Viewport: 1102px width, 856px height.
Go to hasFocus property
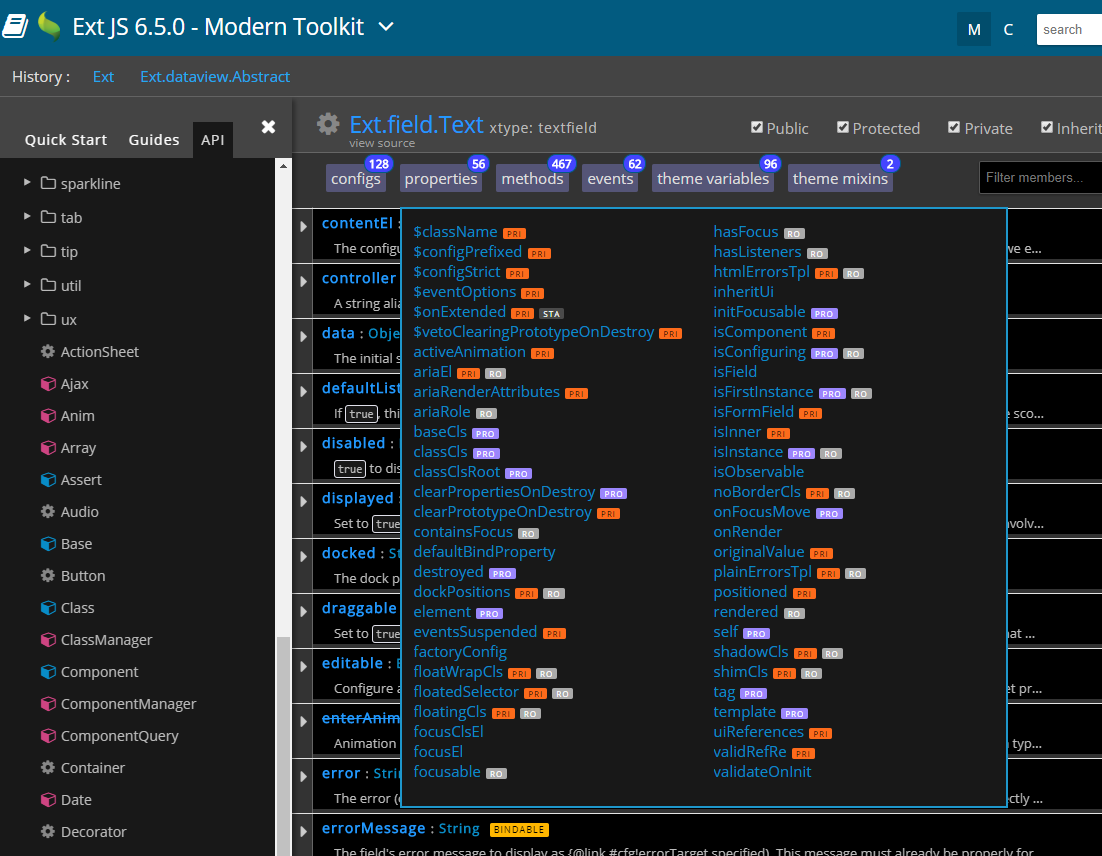coord(746,232)
